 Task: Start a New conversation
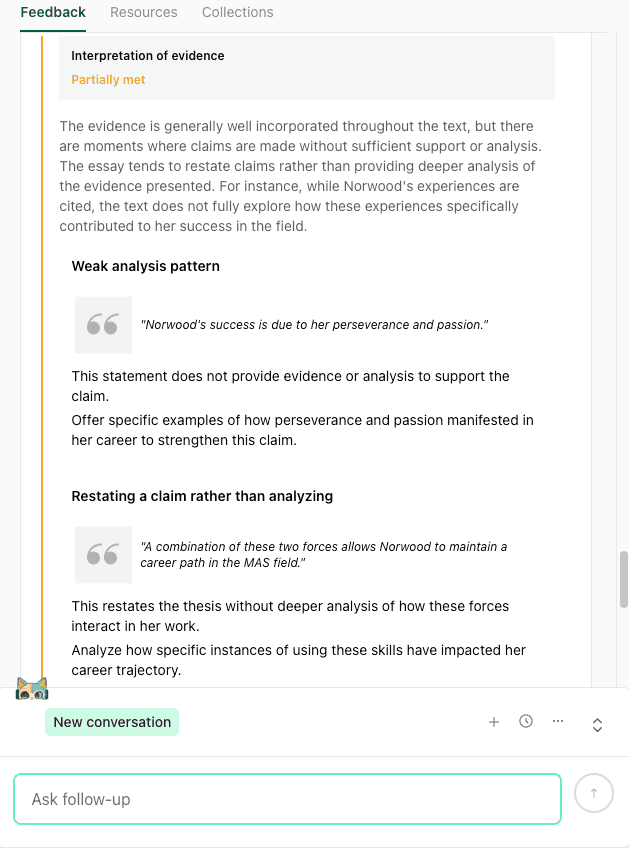[111, 721]
